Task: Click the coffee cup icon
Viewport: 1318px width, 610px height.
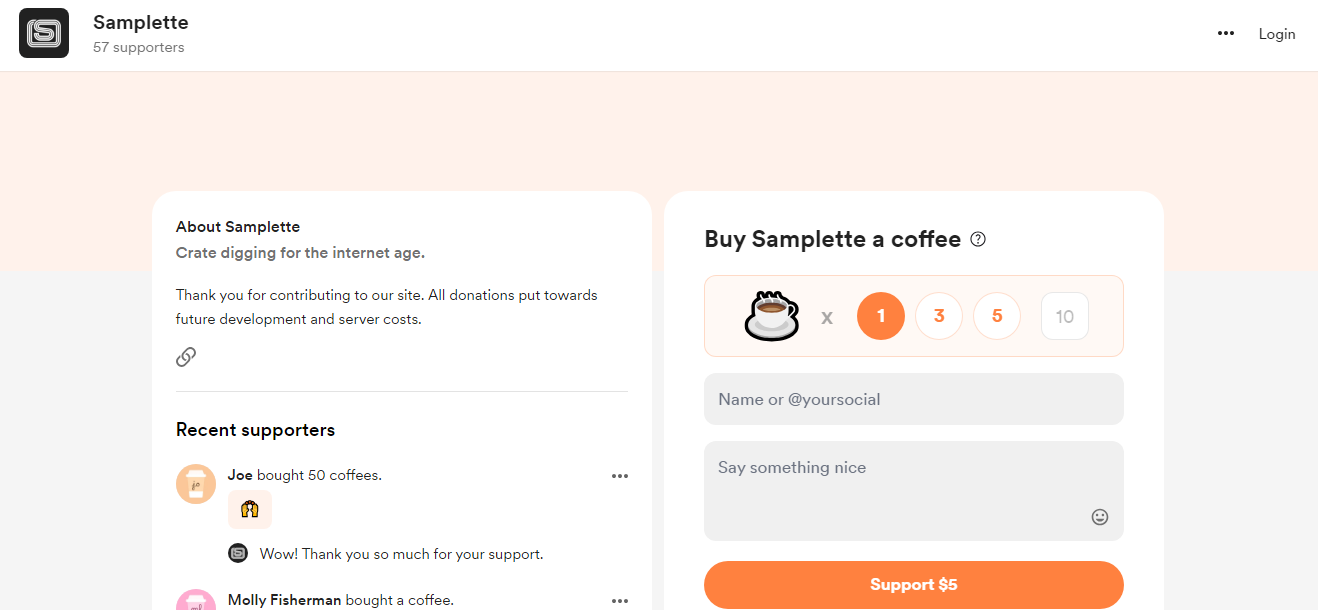Action: point(771,316)
